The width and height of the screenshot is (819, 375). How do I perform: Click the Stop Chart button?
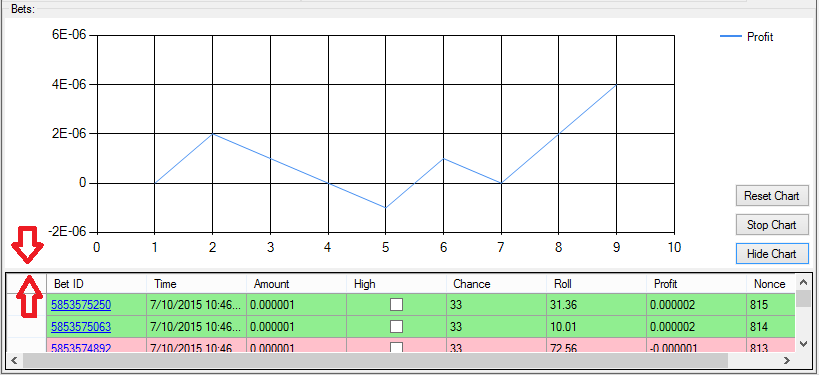[x=772, y=225]
